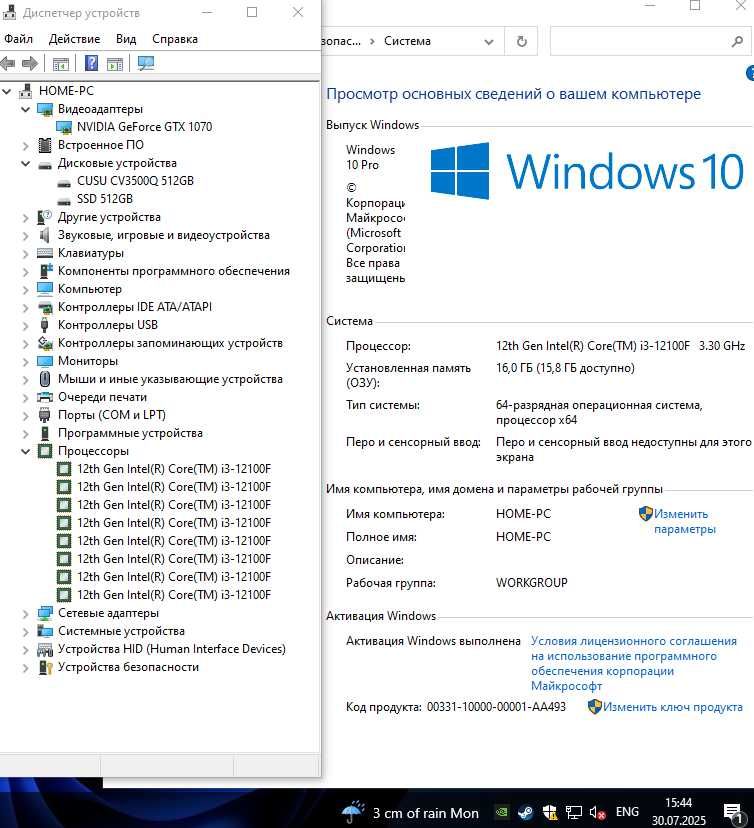
Task: Click the Очереди печати printer icon
Action: [x=45, y=397]
